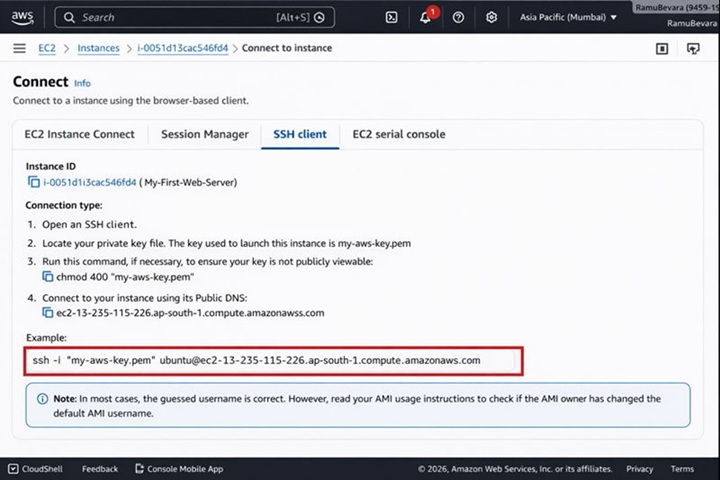Click the Info link next to Connect
The height and width of the screenshot is (480, 720).
(x=82, y=83)
